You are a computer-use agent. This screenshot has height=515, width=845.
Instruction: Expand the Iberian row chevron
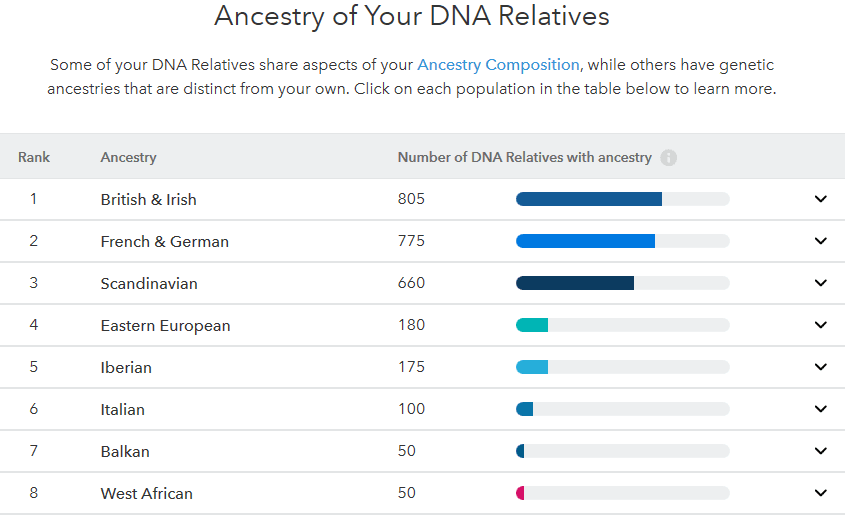(820, 367)
